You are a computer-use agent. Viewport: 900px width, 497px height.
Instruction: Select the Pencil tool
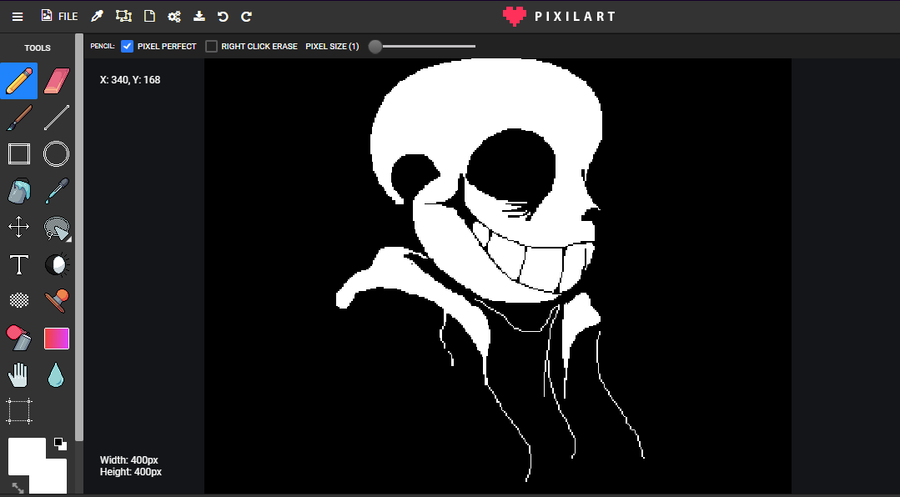coord(19,81)
